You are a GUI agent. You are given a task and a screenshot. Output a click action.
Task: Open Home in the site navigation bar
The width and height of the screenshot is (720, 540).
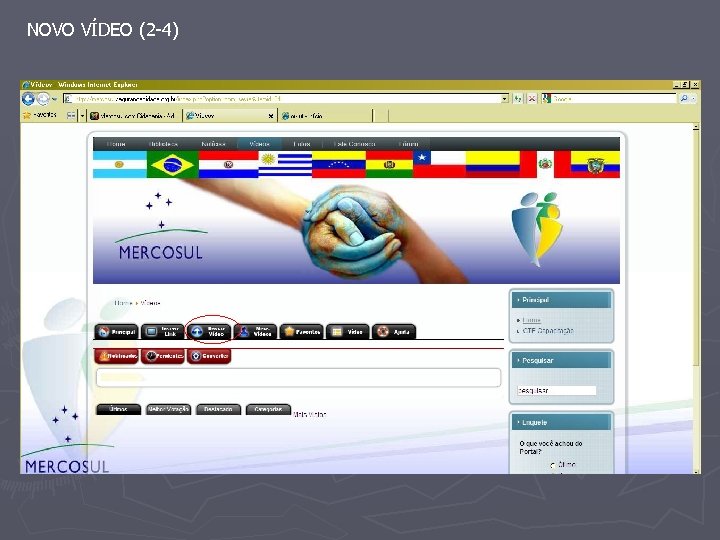tap(116, 144)
